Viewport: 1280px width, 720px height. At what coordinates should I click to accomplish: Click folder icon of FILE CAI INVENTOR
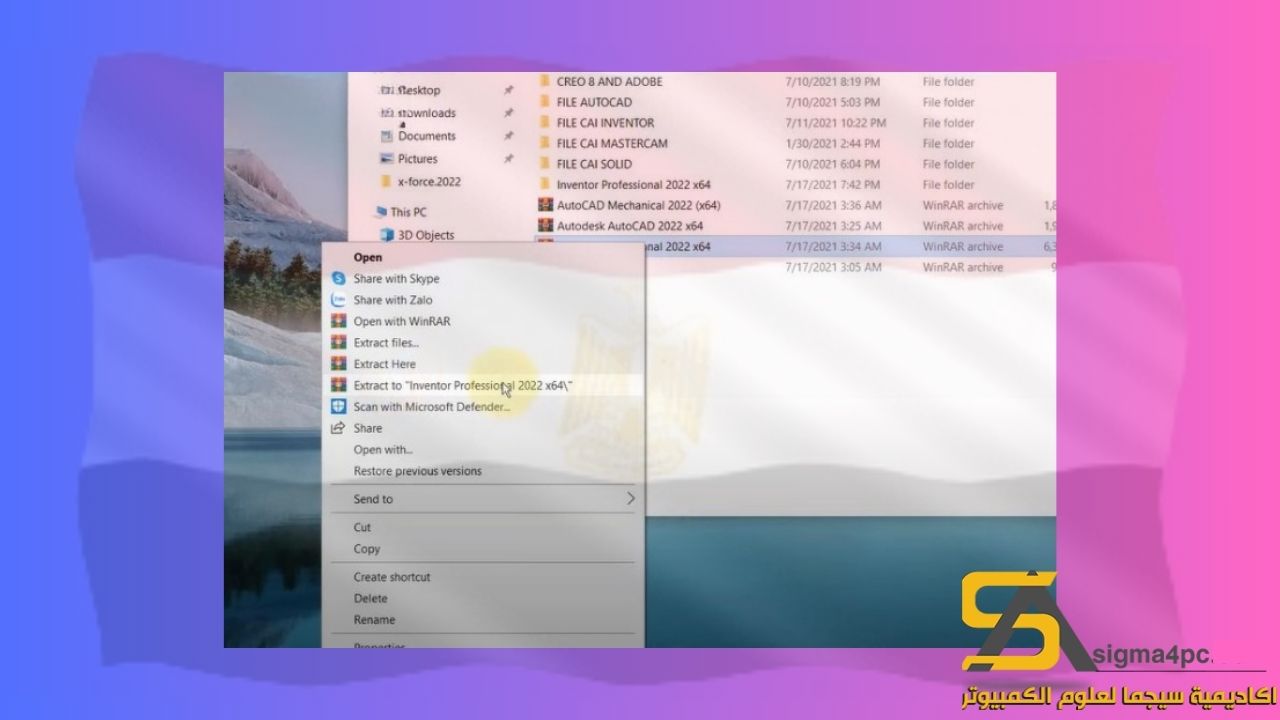[545, 123]
